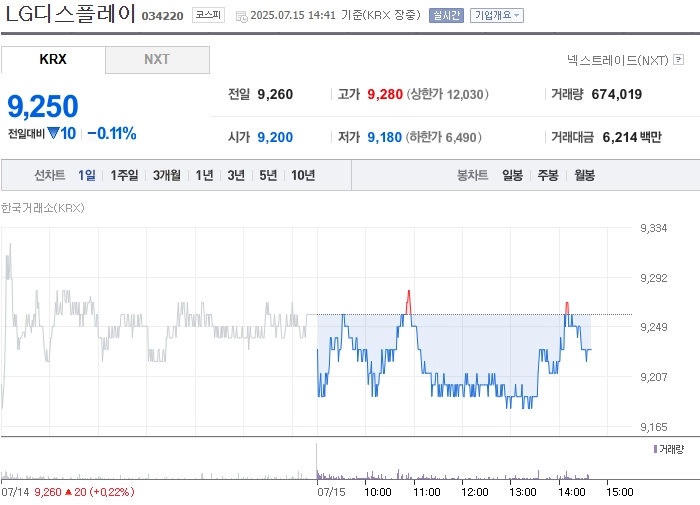Viewport: 700px width, 505px height.
Task: Click the 15:00 time axis label
Action: click(x=620, y=492)
